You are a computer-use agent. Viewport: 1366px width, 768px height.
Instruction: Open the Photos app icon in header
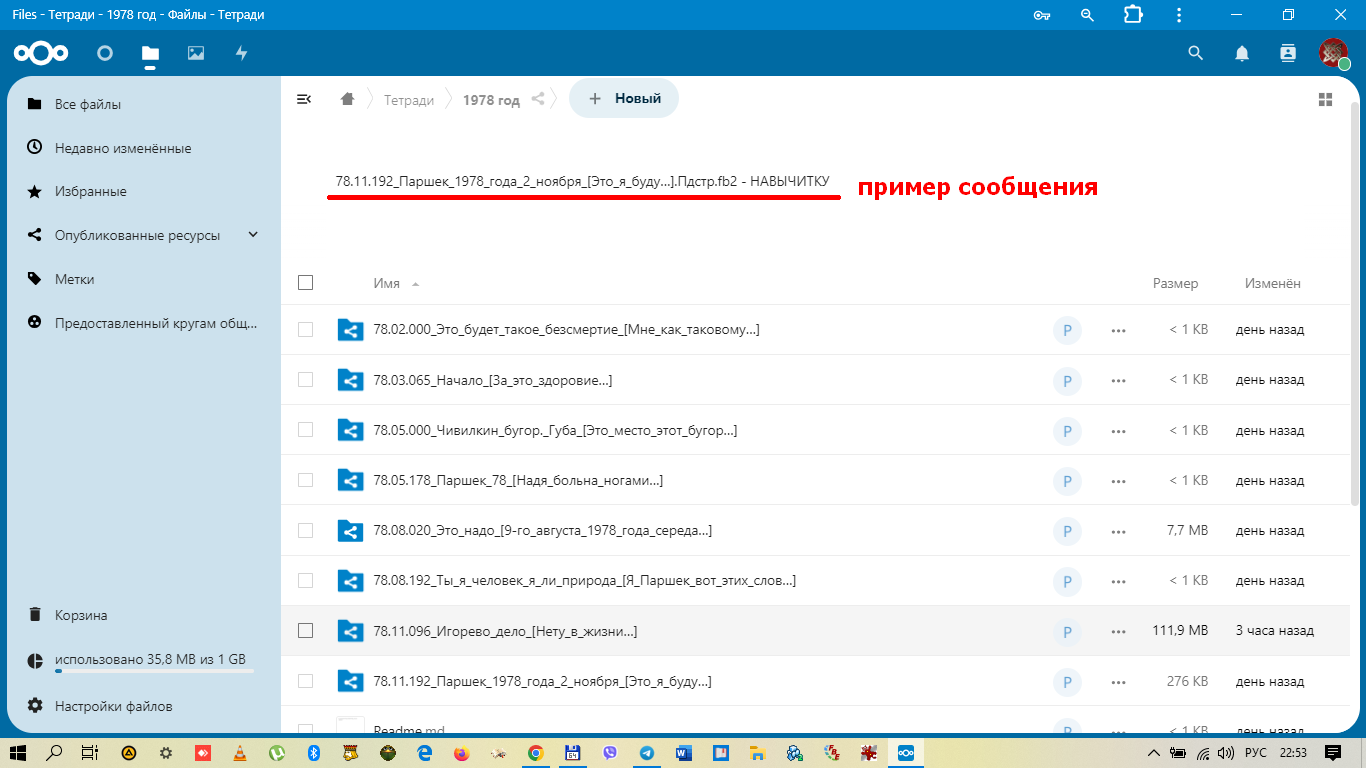coord(196,53)
